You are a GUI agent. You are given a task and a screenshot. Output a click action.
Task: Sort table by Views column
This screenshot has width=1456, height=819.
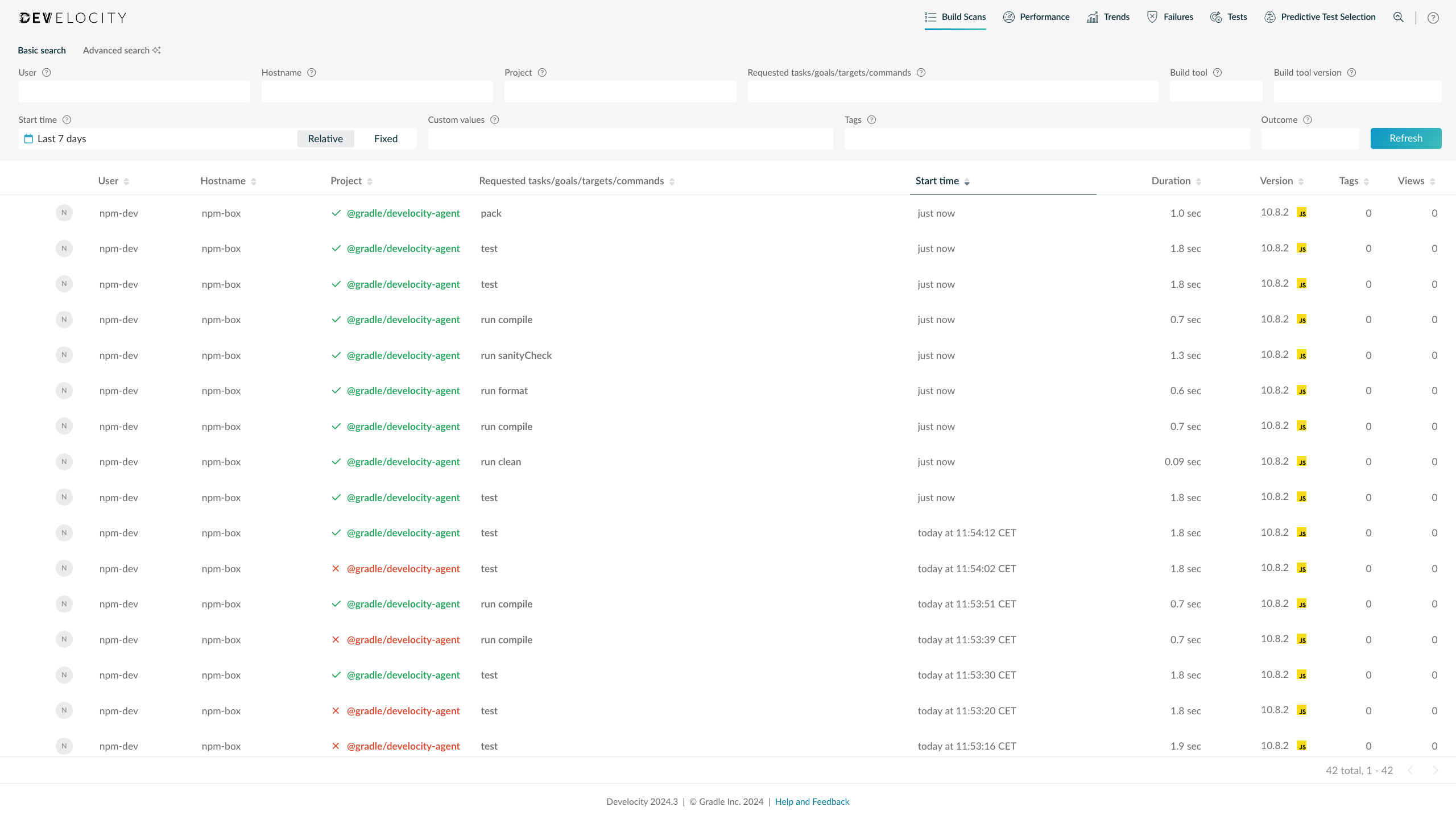[x=1417, y=181]
